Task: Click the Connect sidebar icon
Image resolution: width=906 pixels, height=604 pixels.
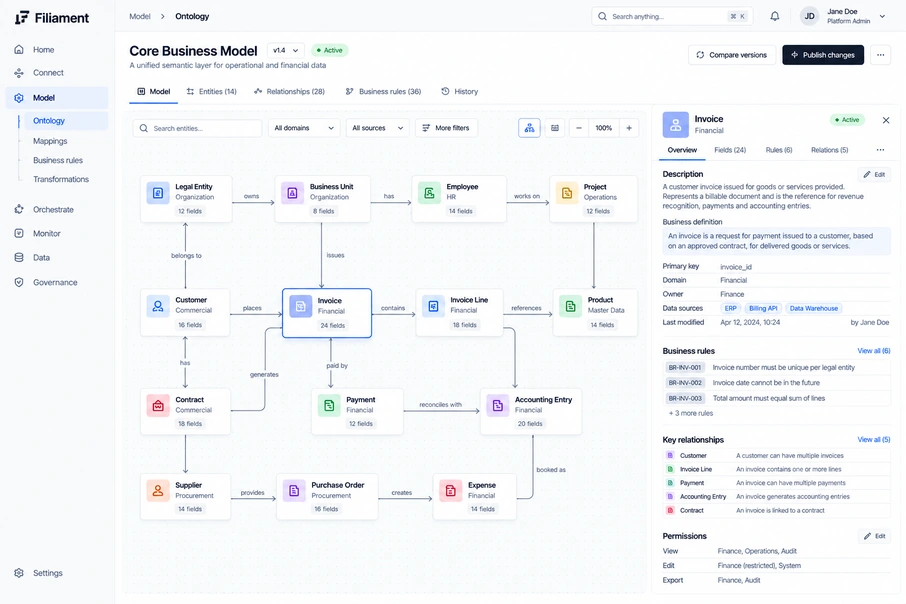Action: click(19, 73)
